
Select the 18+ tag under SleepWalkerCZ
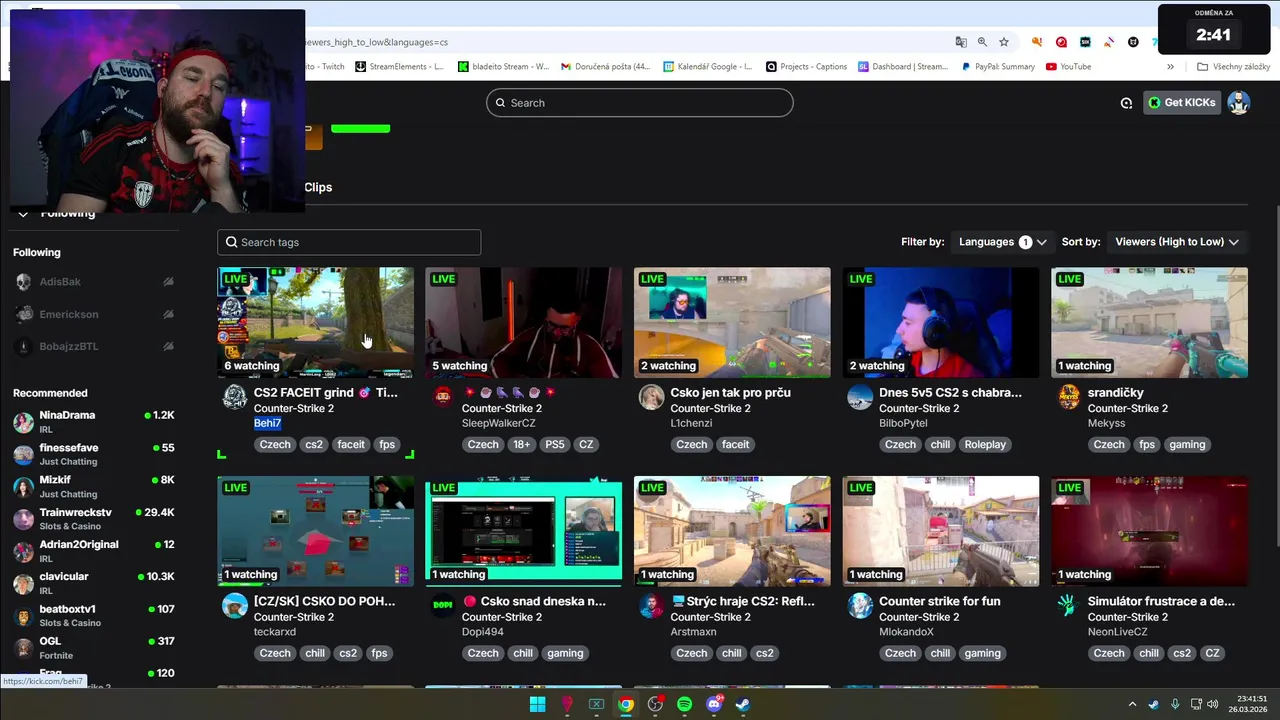521,445
